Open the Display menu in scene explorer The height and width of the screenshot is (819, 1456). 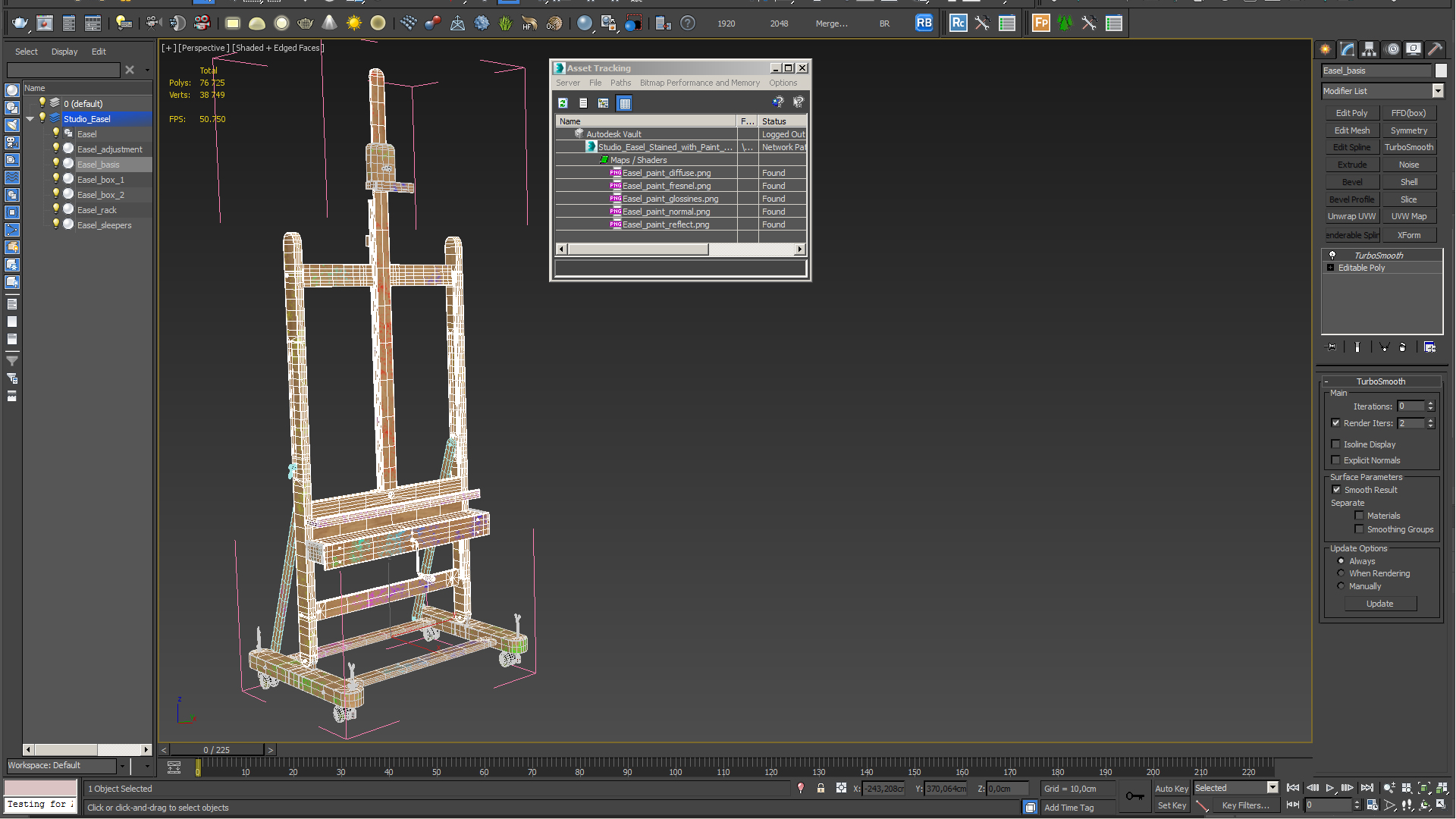pyautogui.click(x=64, y=52)
